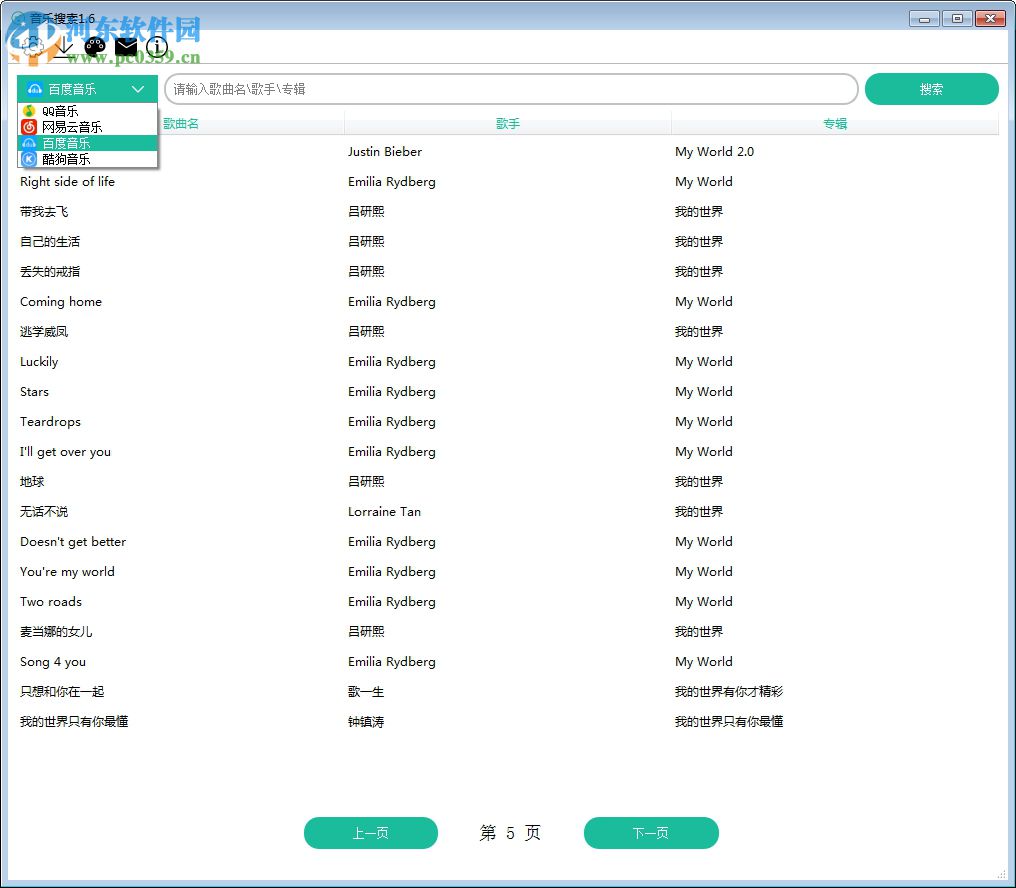Click the mail envelope icon
1016x888 pixels.
126,46
